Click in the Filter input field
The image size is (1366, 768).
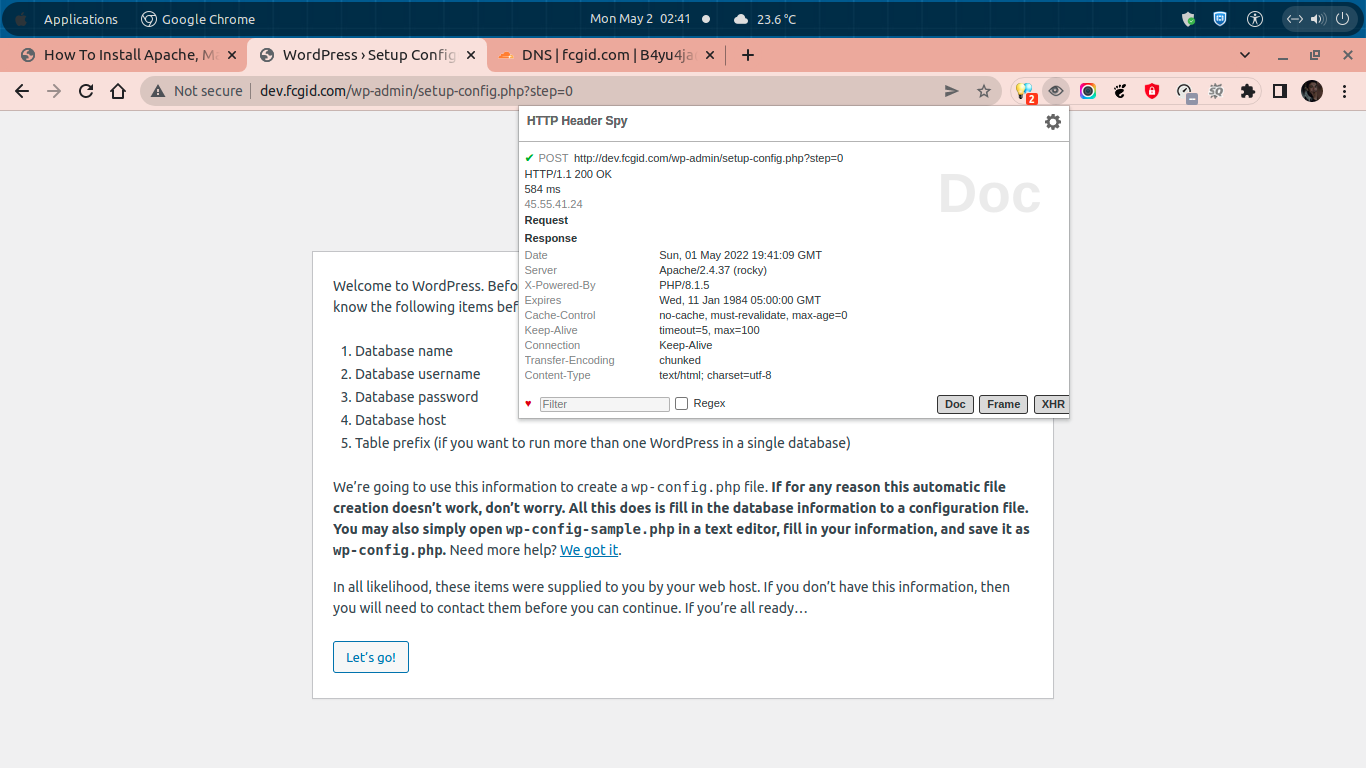tap(605, 404)
